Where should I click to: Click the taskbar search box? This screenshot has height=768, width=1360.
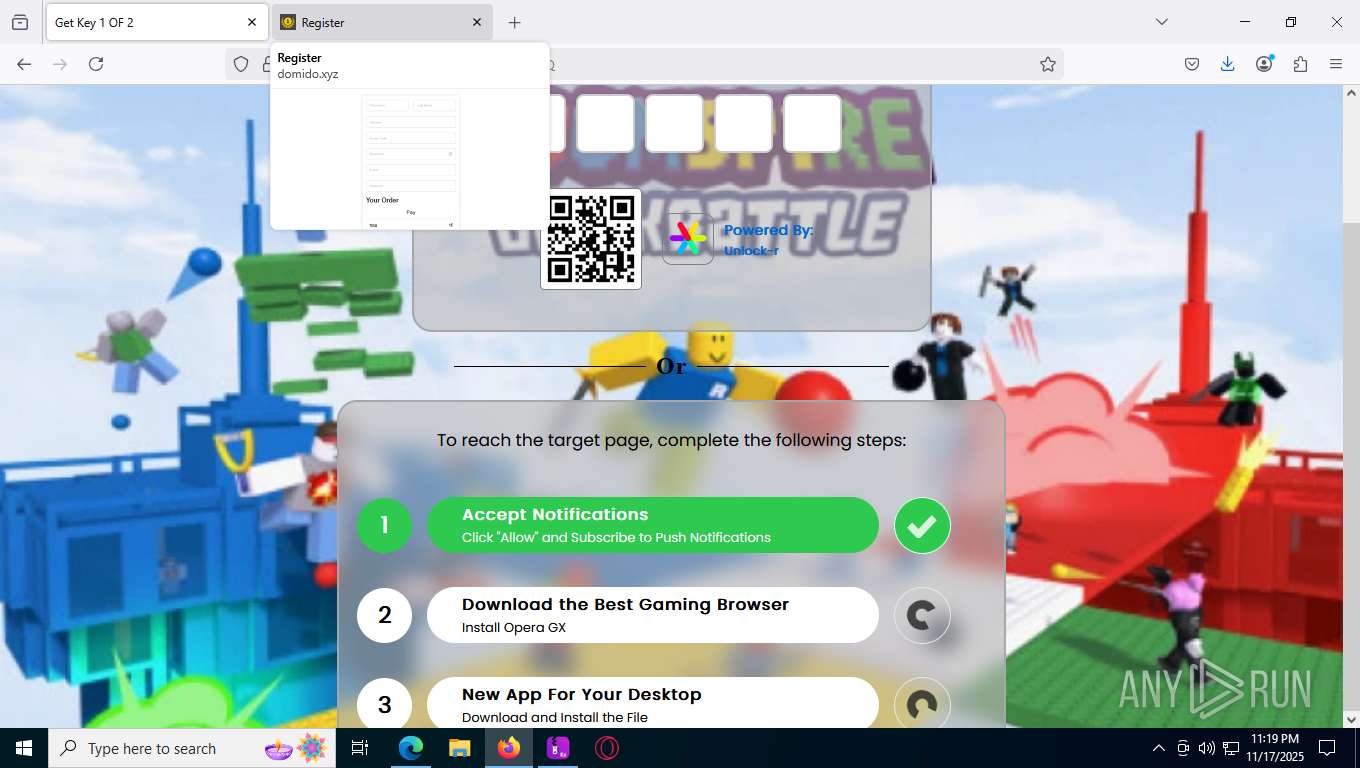coord(192,748)
